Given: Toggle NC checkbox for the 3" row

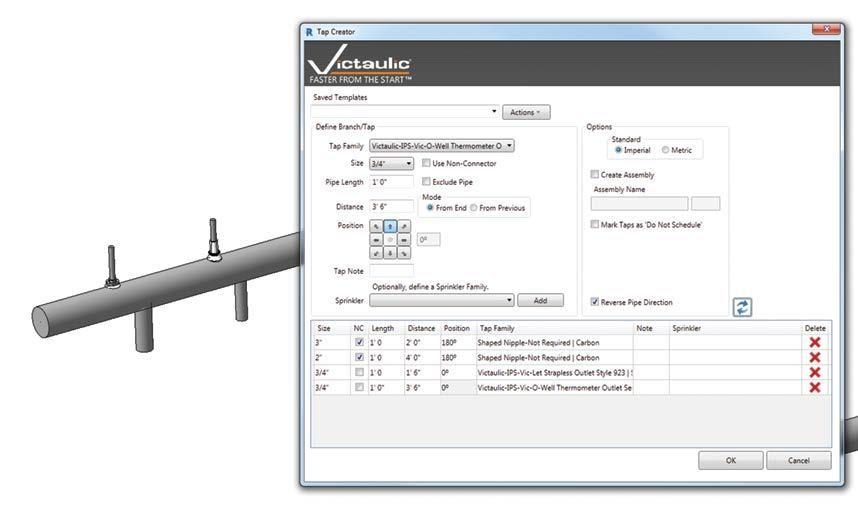Looking at the screenshot, I should 359,342.
